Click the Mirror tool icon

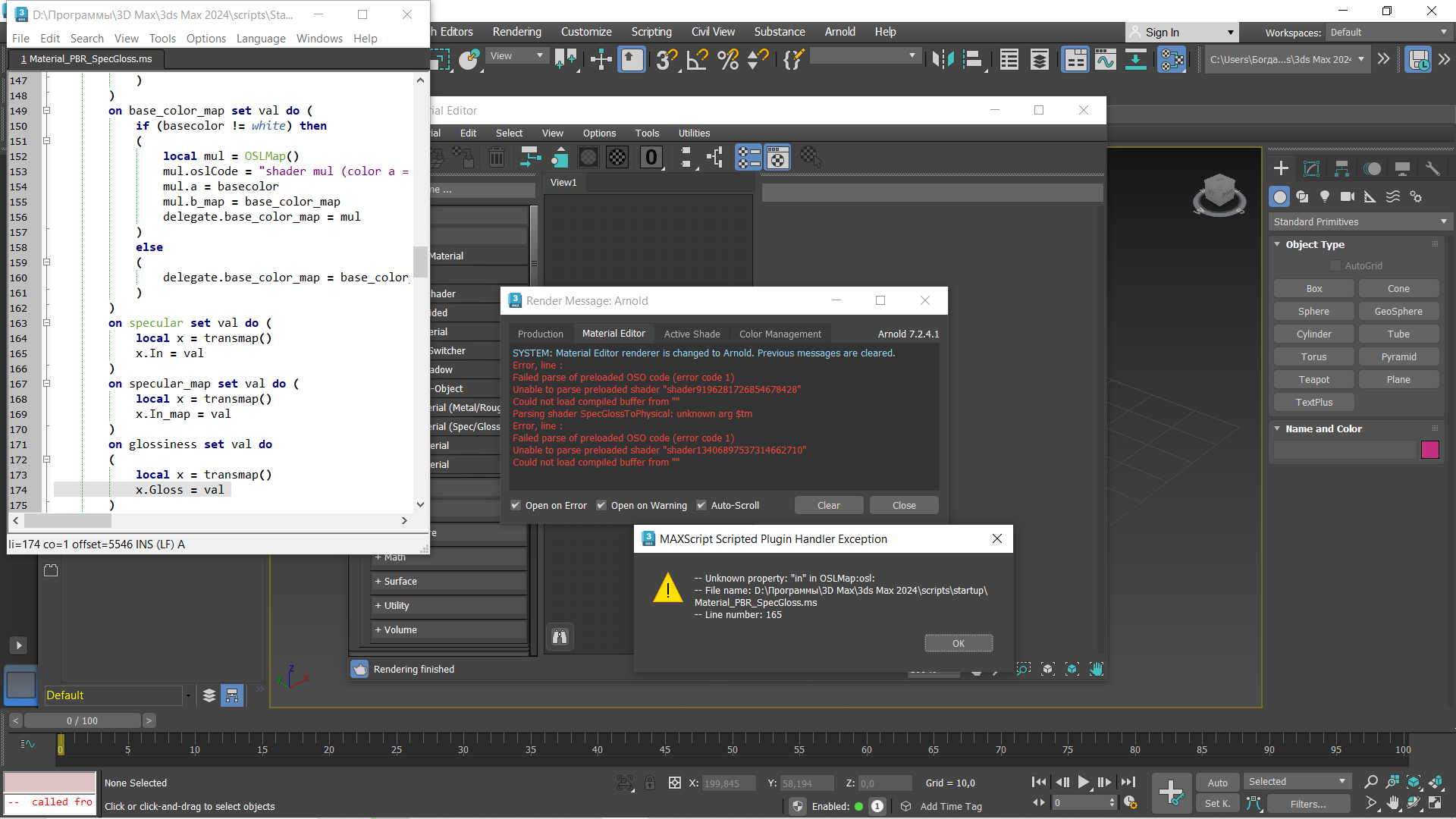point(943,59)
